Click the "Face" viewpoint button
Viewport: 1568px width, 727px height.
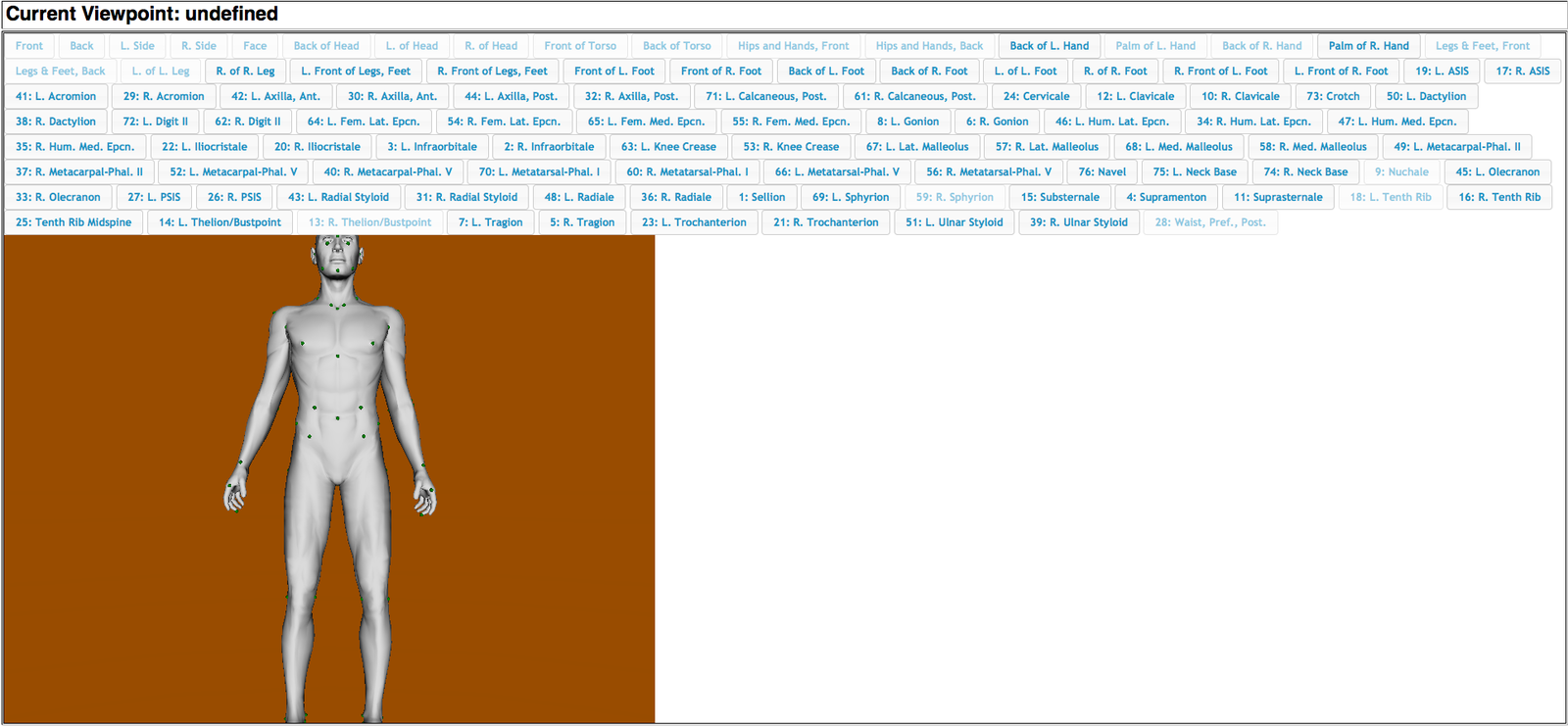tap(255, 46)
